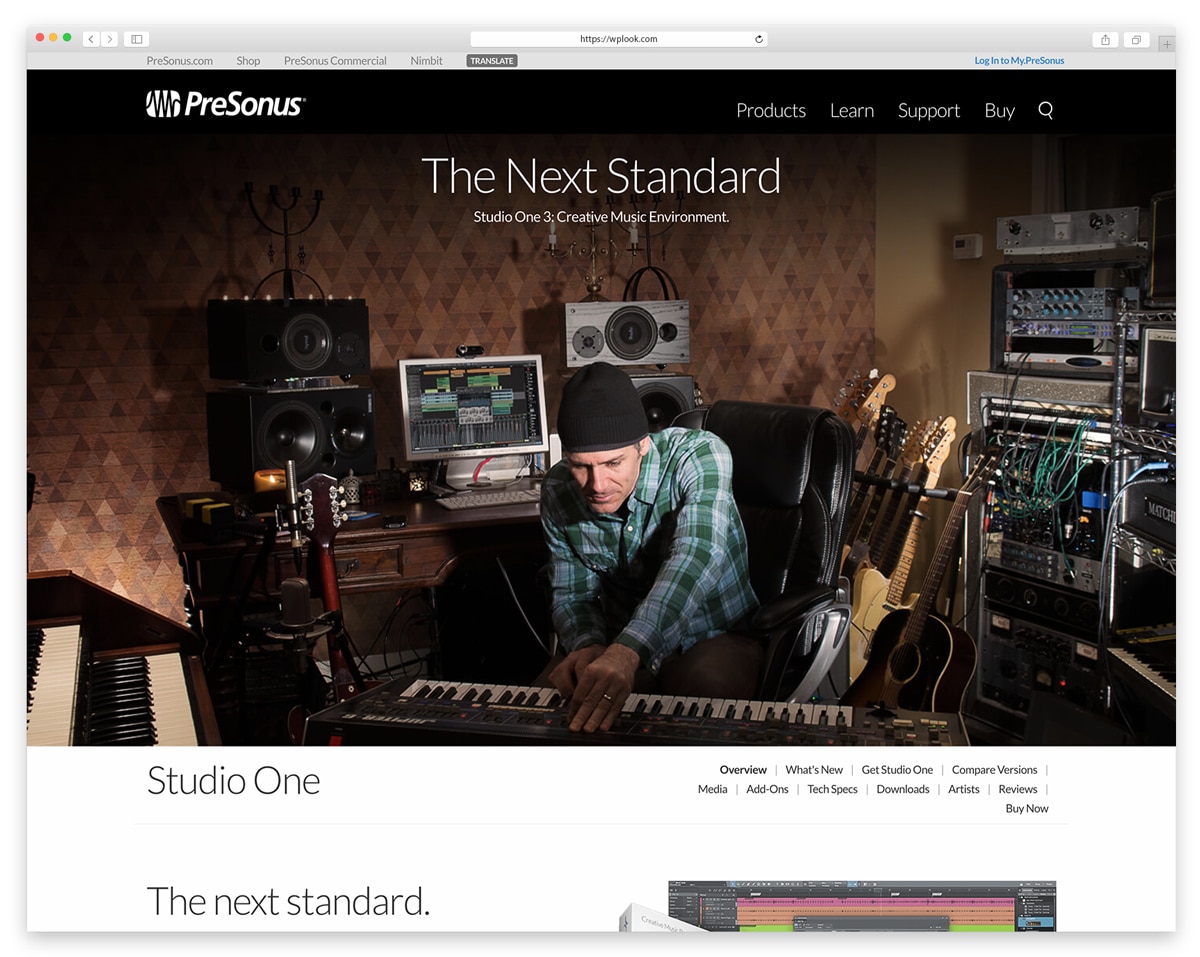Viewport: 1200px width, 957px height.
Task: Add a new tab with plus icon
Action: pyautogui.click(x=1167, y=44)
